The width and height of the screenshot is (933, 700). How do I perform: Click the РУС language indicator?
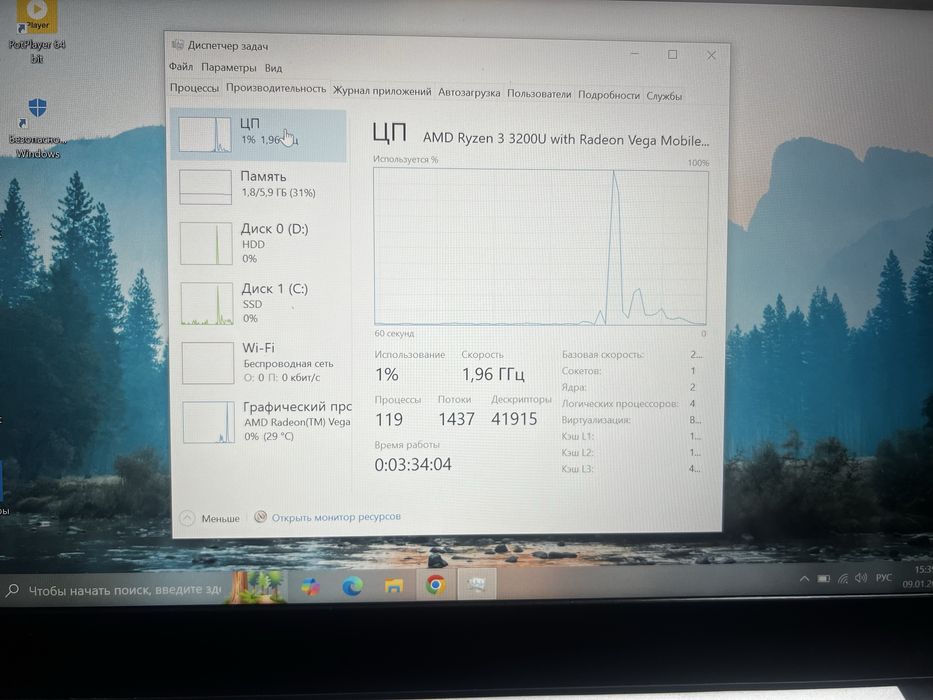[x=884, y=577]
